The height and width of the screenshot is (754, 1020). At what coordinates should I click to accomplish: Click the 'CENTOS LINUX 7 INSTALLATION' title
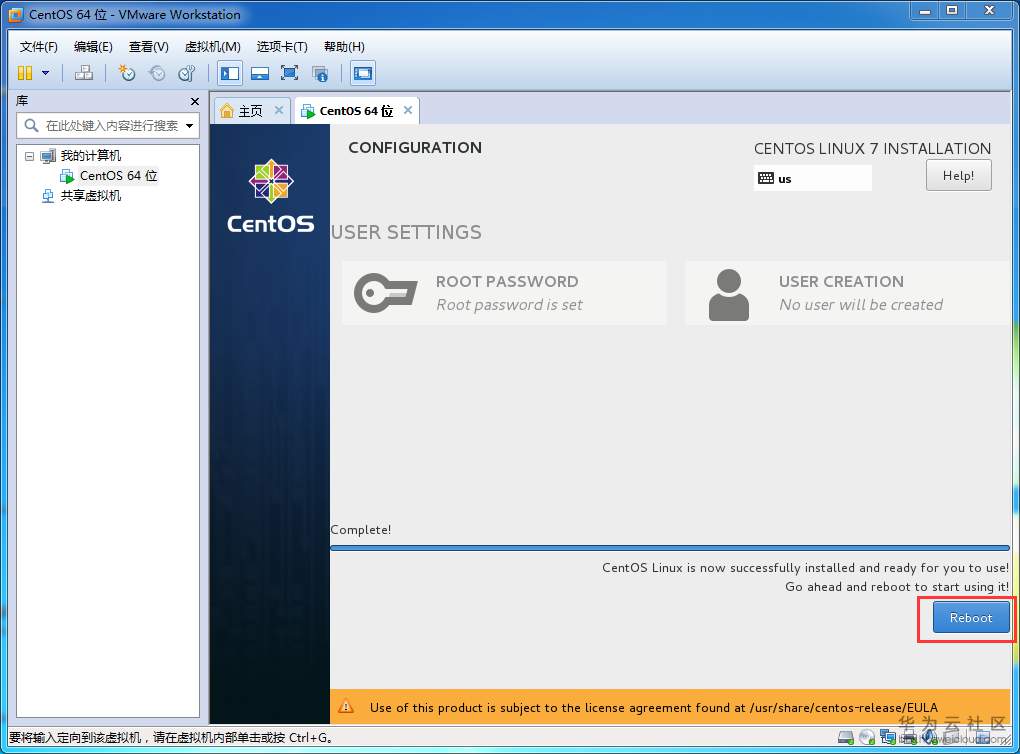[872, 148]
